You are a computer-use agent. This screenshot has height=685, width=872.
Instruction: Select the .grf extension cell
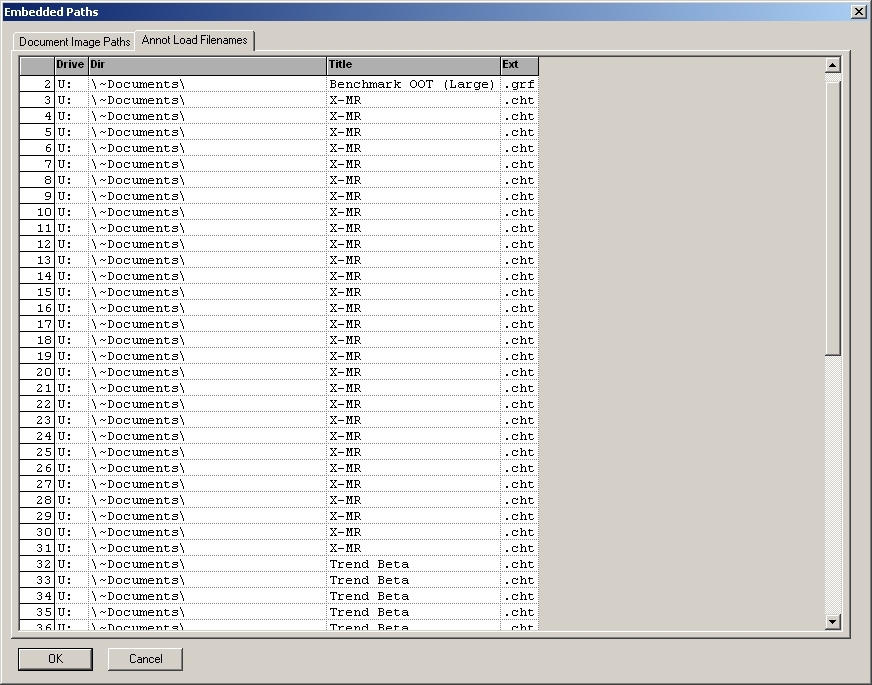pos(519,84)
